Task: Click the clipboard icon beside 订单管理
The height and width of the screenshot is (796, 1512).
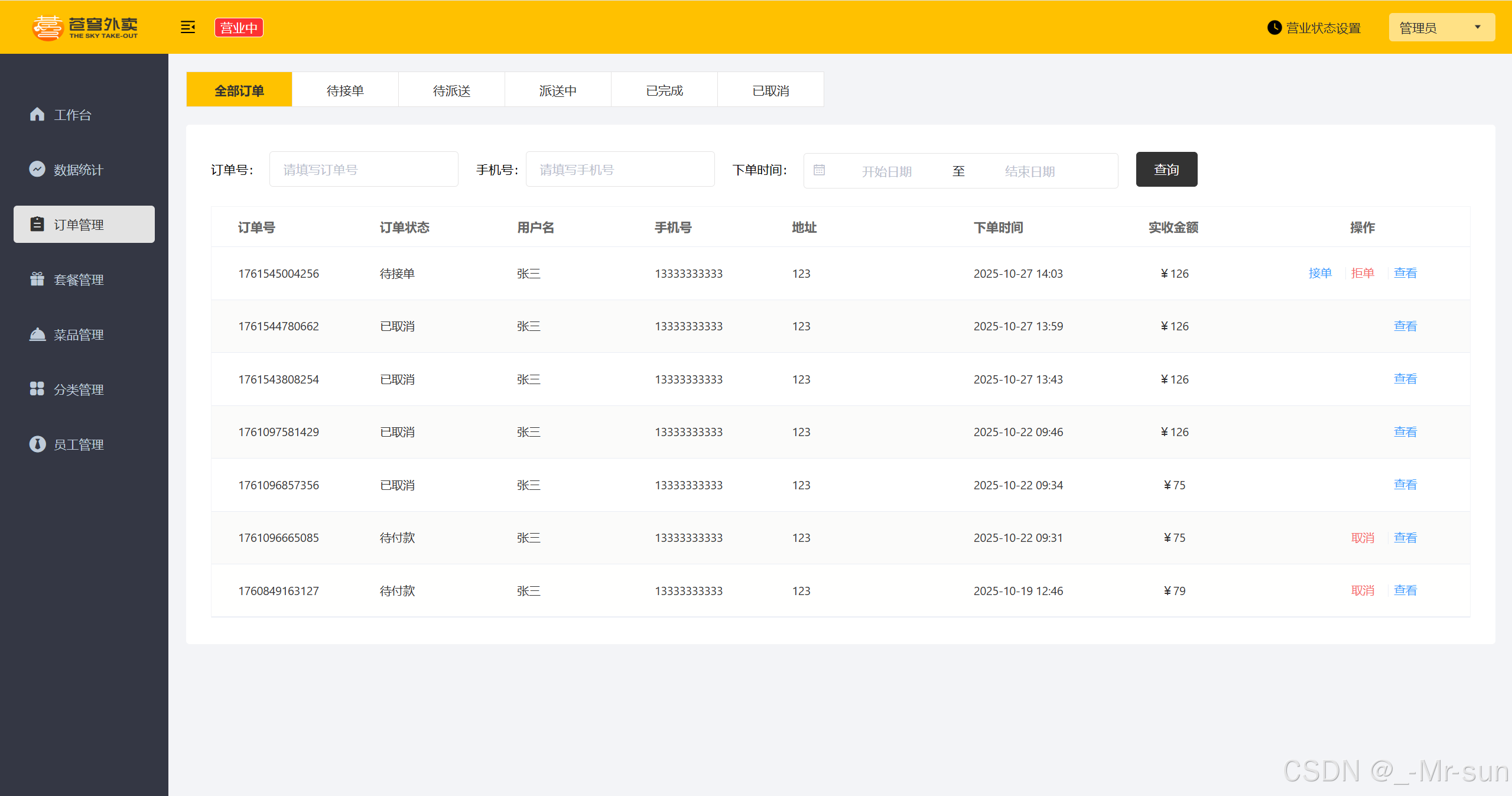Action: [x=37, y=224]
